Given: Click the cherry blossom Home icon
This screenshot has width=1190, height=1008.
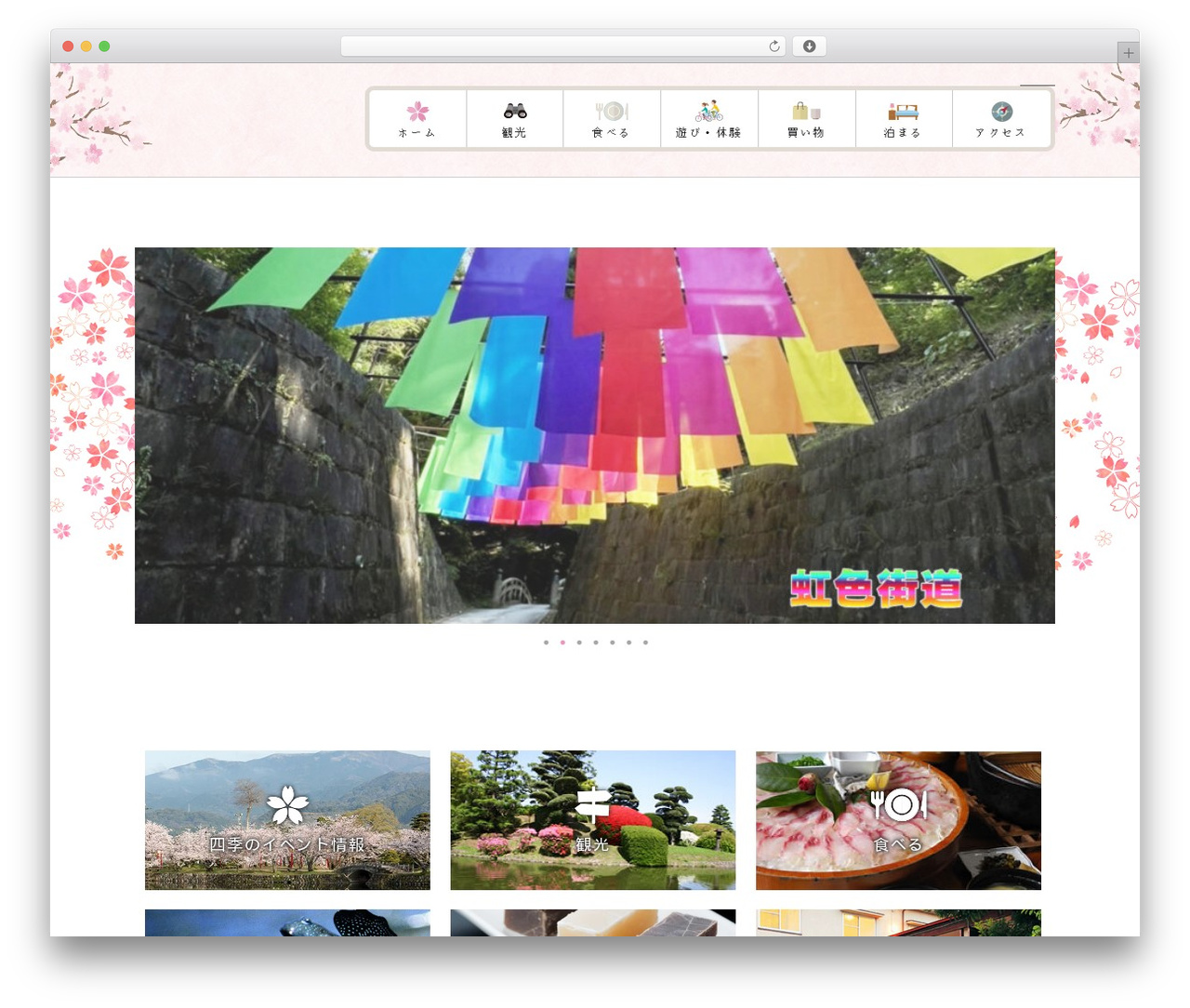Looking at the screenshot, I should (x=417, y=112).
